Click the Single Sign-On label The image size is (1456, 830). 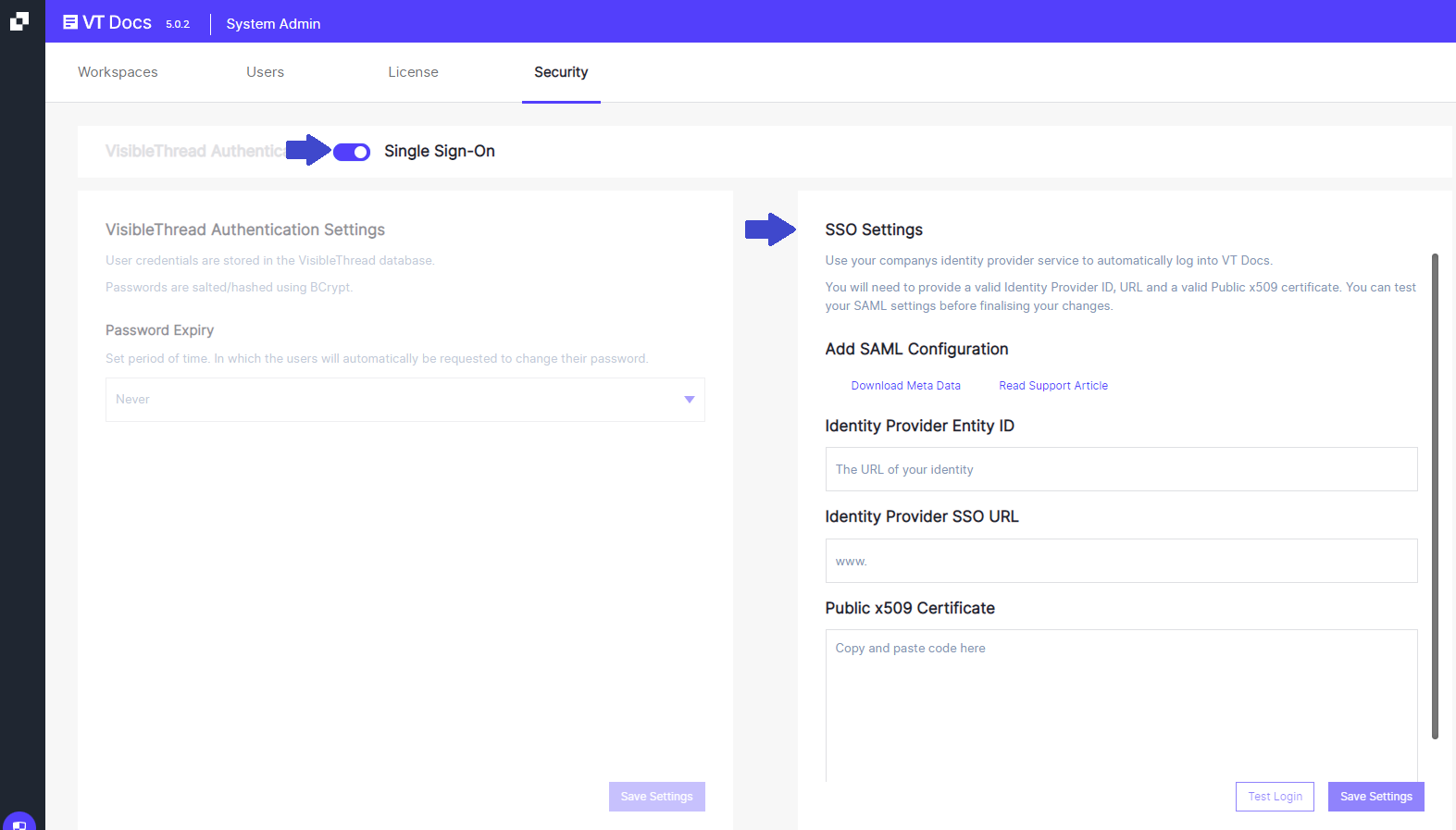(x=440, y=151)
